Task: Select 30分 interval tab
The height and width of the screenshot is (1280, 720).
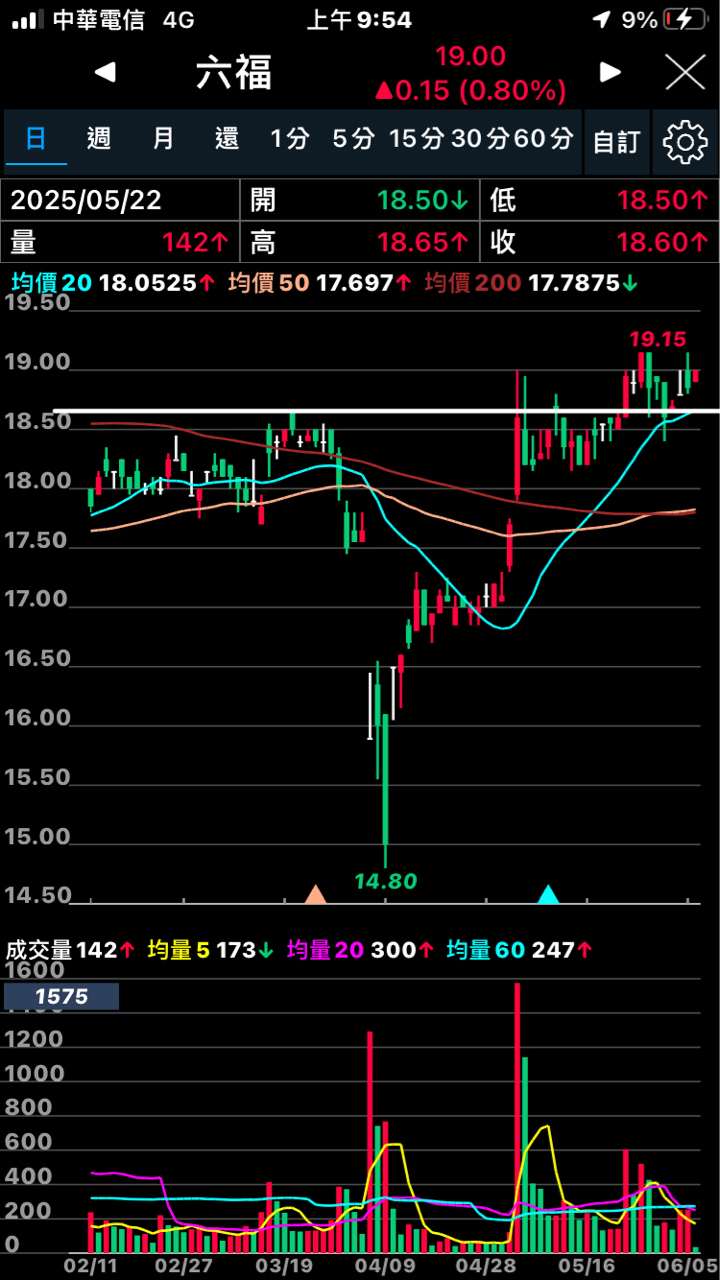Action: click(479, 139)
